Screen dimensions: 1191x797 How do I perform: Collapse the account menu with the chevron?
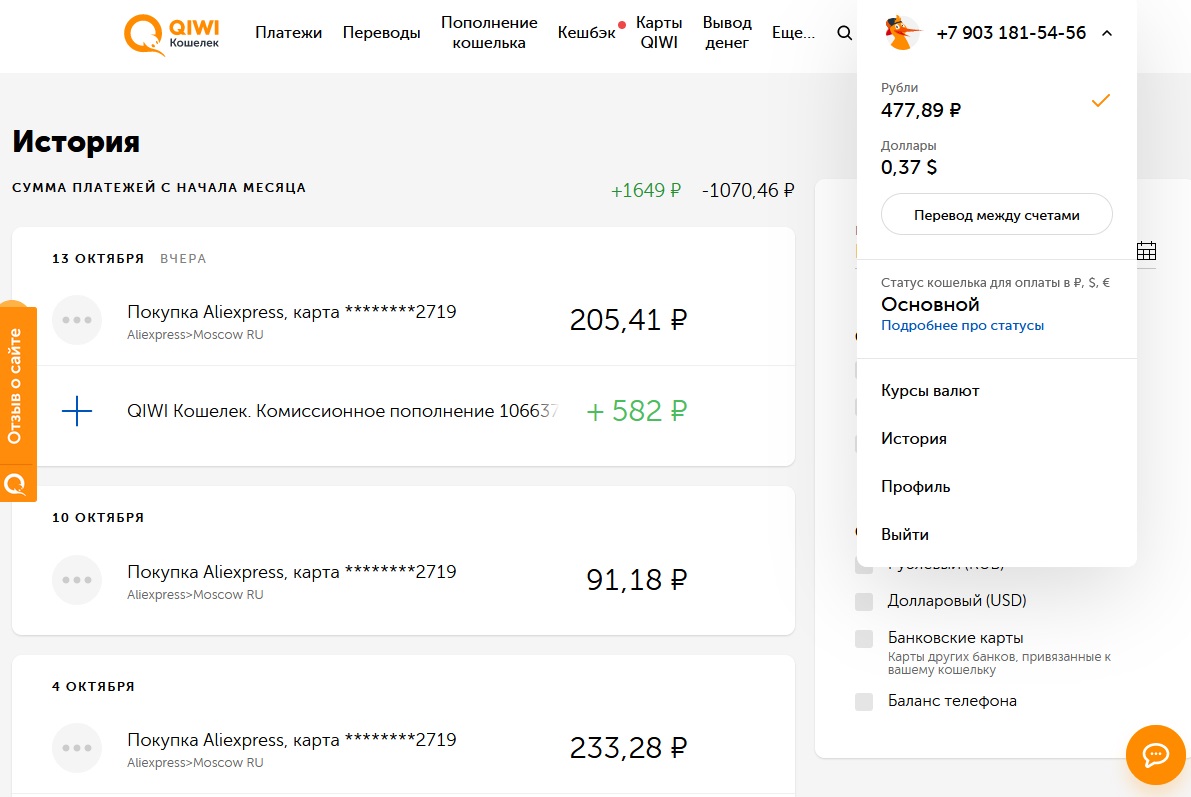tap(1107, 33)
